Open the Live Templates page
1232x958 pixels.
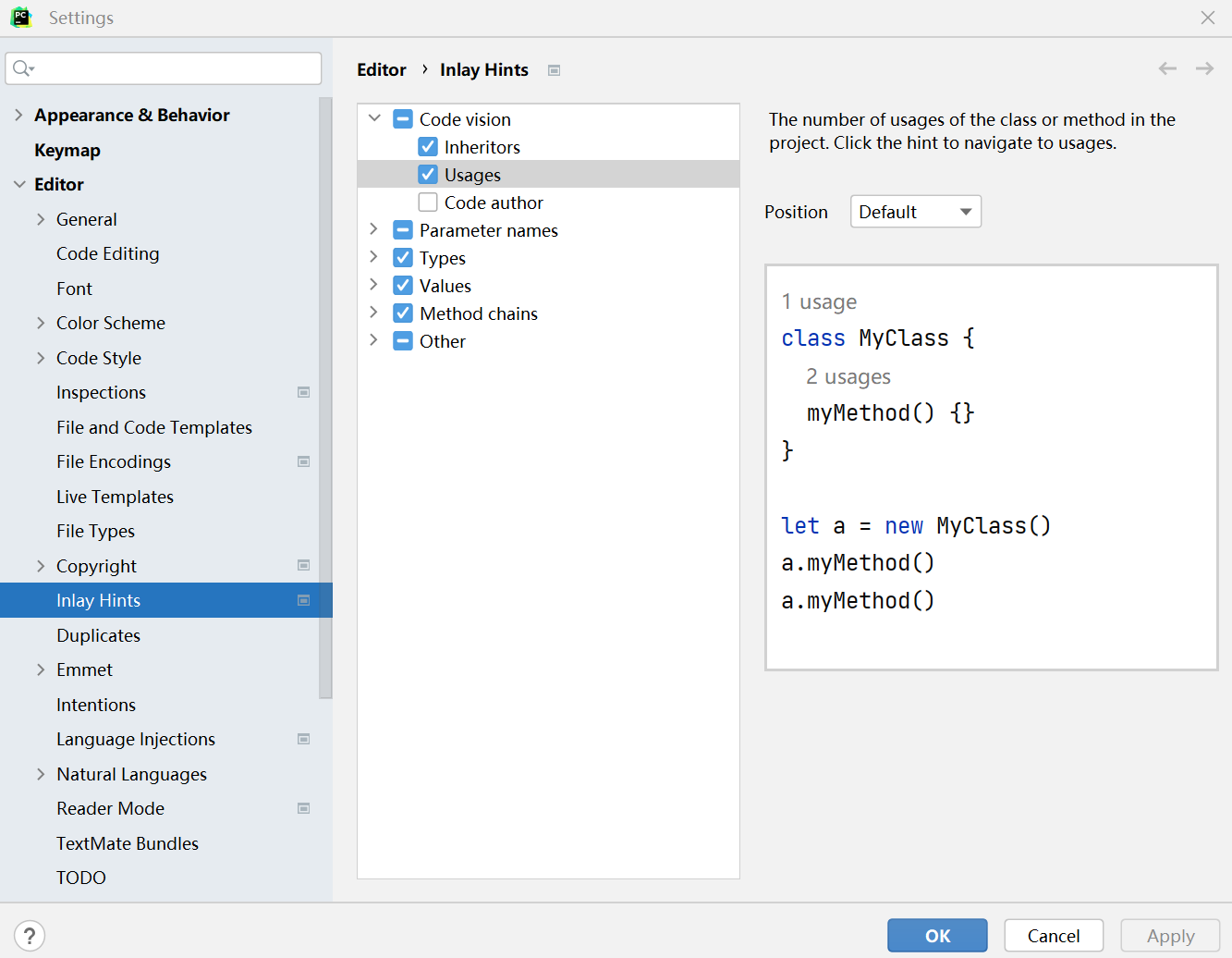(115, 497)
